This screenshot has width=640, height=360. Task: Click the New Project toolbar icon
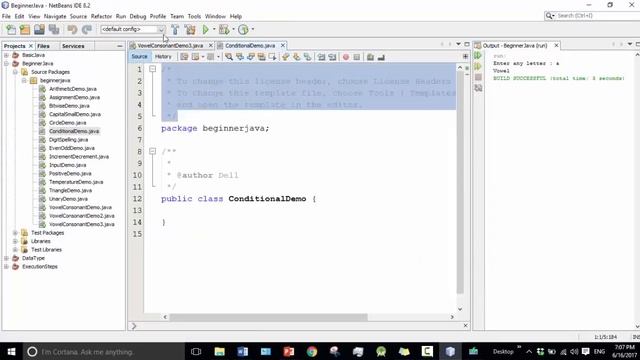click(x=25, y=29)
